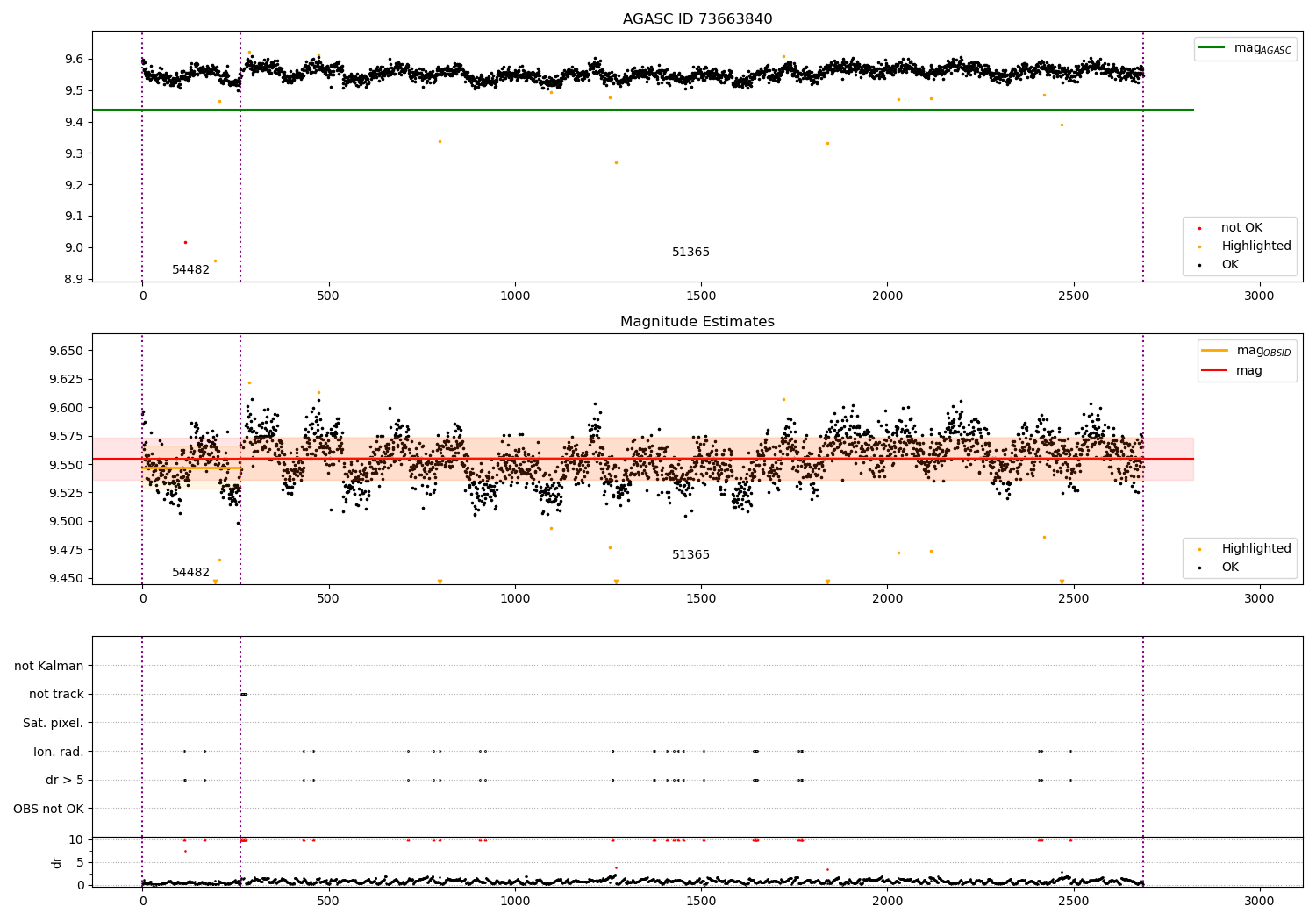Screen dimensions: 1316x921
Task: Click the green mag AGASC legend line sample
Action: [1212, 48]
